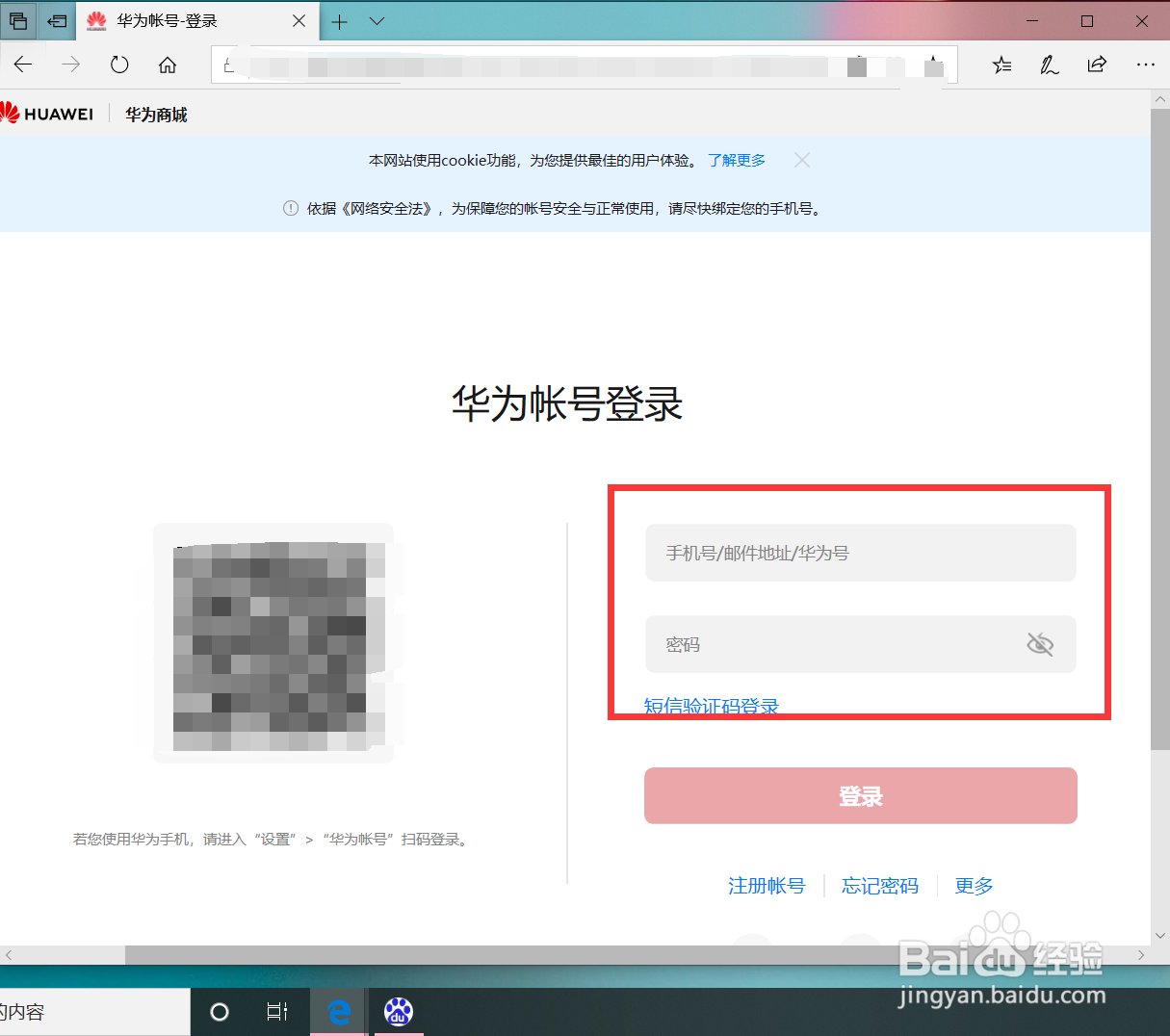Click the QR code login image
1170x1036 pixels.
[x=273, y=643]
